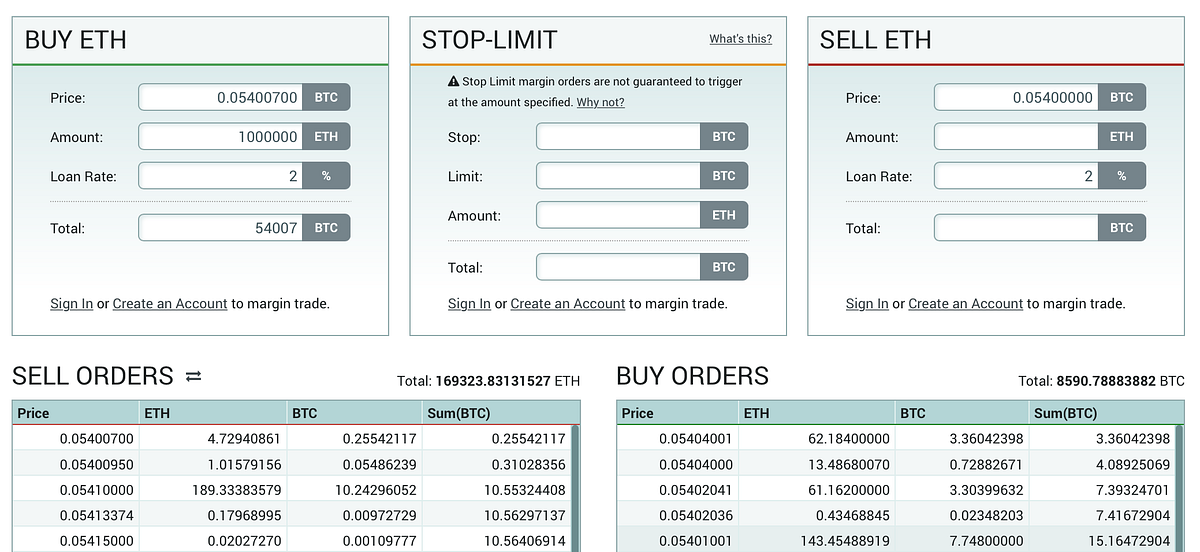Click the Sell Orders table scrollbar

click(575, 488)
